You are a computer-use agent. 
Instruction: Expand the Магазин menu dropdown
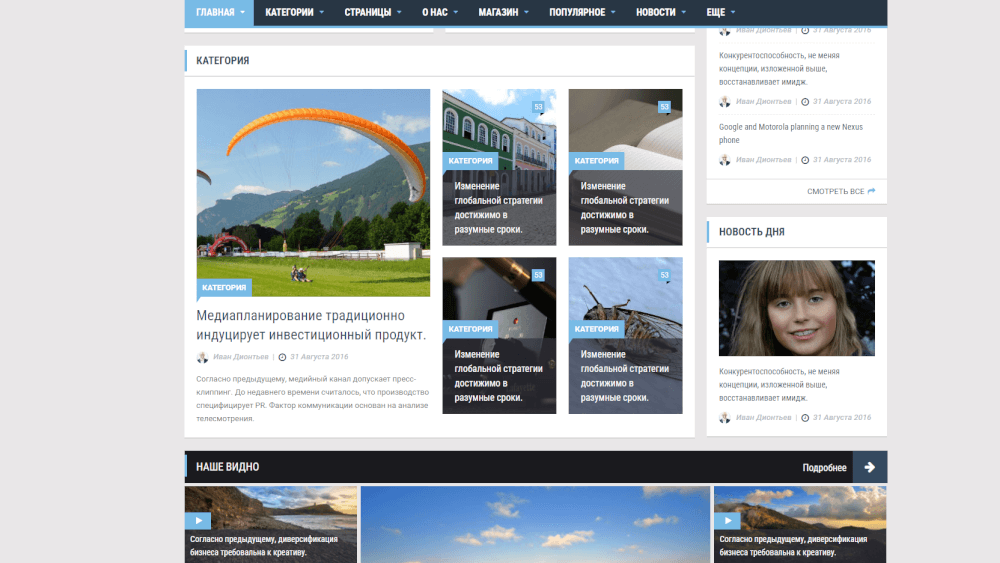pos(503,12)
